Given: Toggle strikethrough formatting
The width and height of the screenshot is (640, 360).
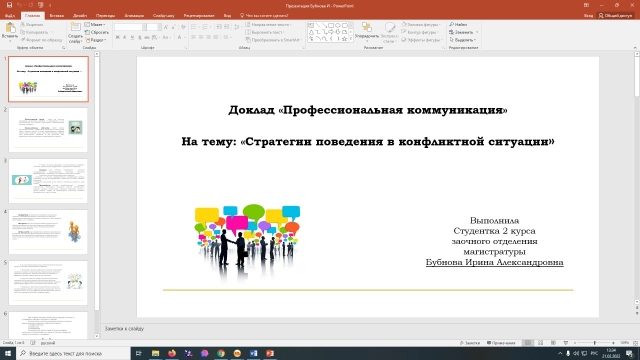Looking at the screenshot, I should click(x=147, y=38).
